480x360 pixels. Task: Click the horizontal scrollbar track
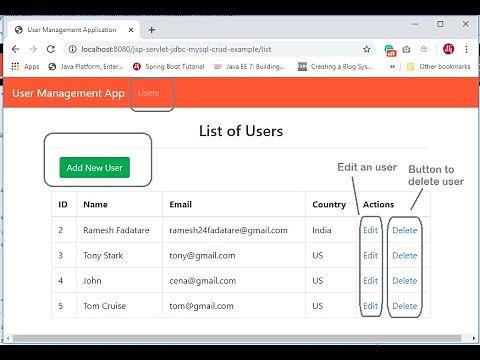237,338
